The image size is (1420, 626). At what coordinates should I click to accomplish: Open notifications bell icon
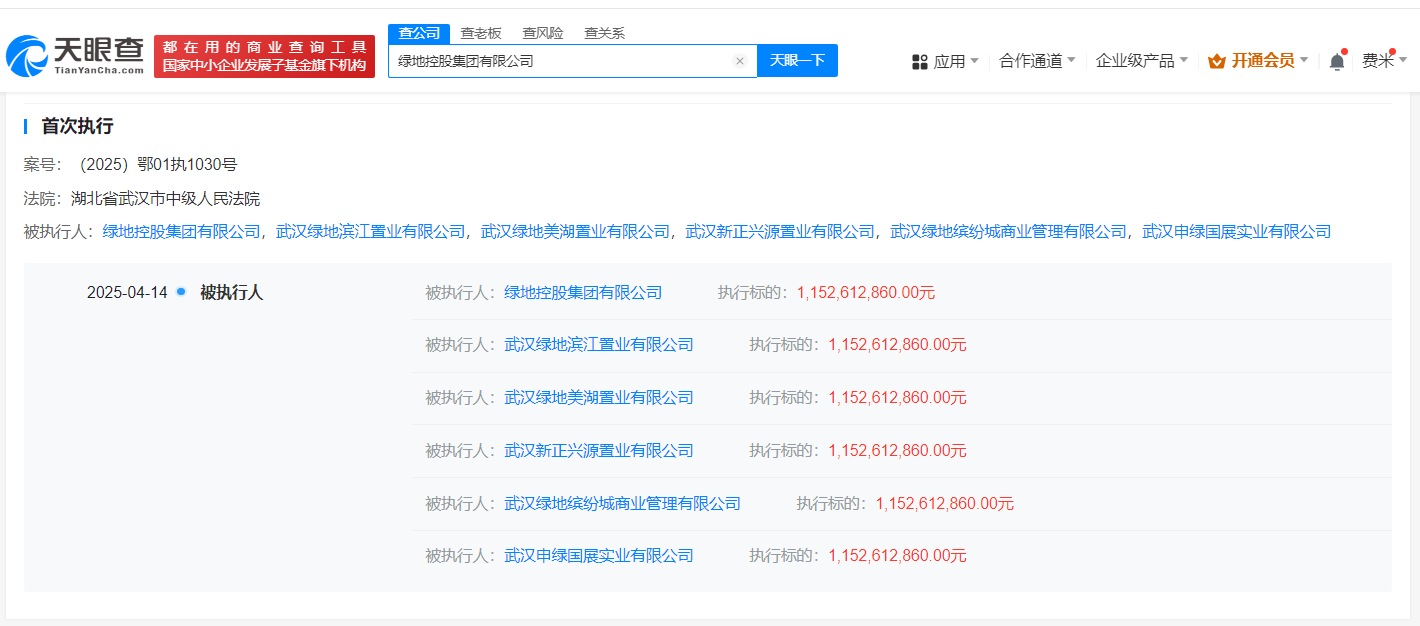tap(1337, 61)
